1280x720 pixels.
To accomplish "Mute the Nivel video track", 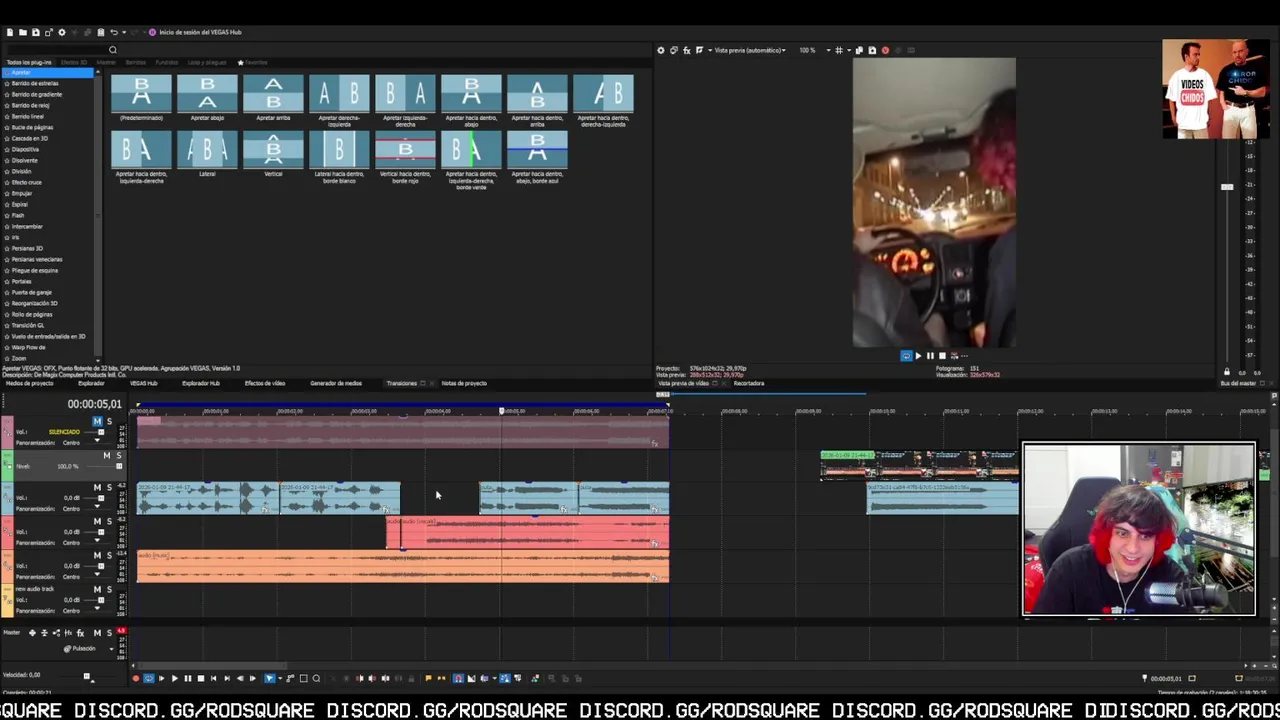I will point(107,456).
